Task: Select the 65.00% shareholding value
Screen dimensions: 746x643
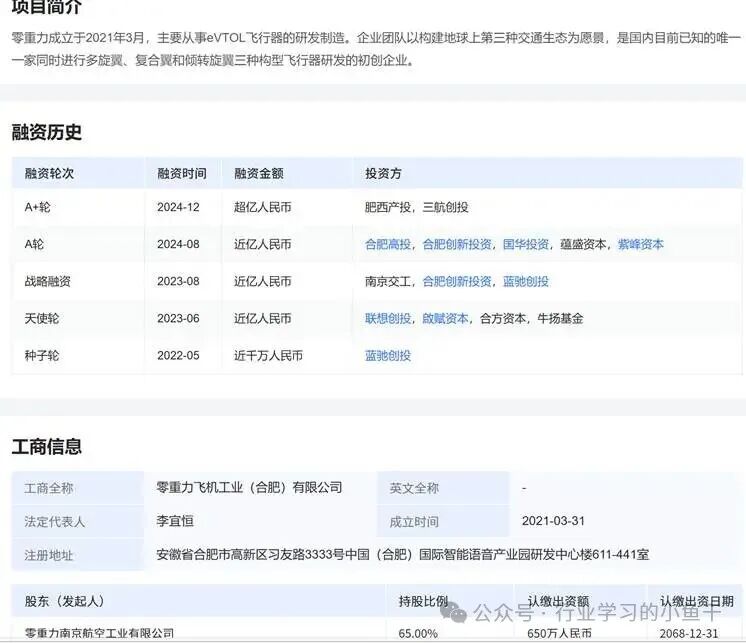Action: [x=418, y=633]
